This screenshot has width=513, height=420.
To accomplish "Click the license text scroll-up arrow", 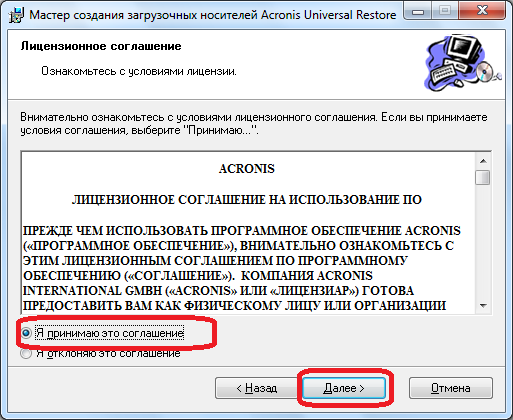I will 483,161.
